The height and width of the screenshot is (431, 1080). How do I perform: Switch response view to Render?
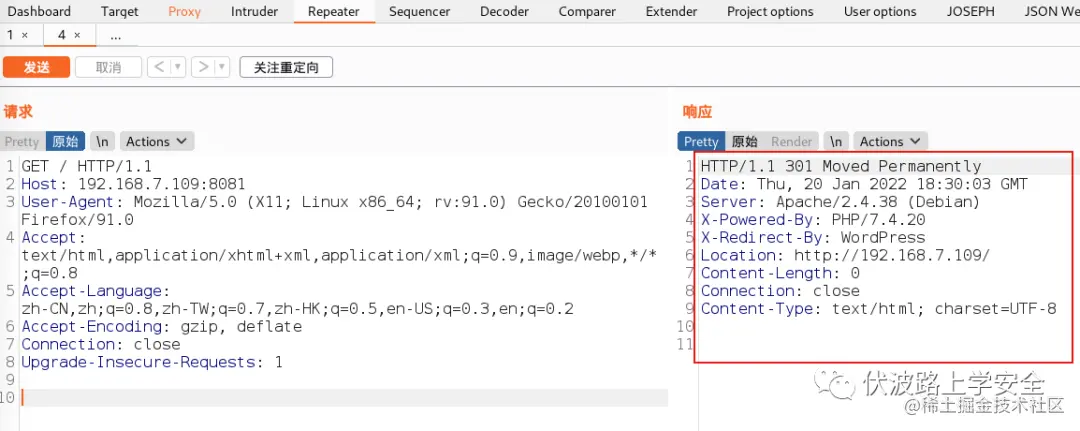(791, 141)
